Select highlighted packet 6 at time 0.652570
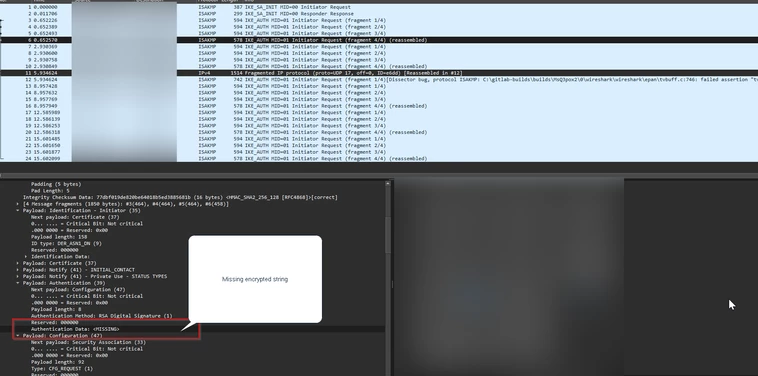Viewport: 758px width, 376px height. click(x=379, y=40)
